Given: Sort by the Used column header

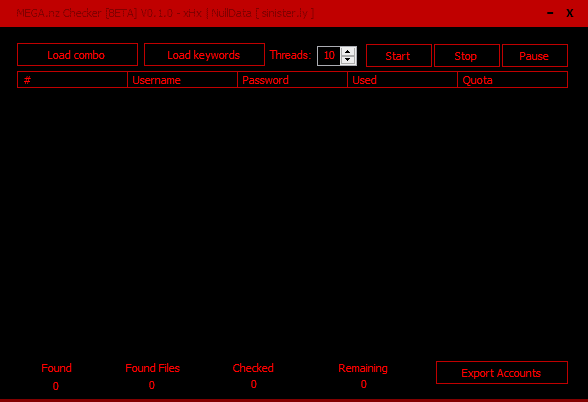Looking at the screenshot, I should (402, 80).
